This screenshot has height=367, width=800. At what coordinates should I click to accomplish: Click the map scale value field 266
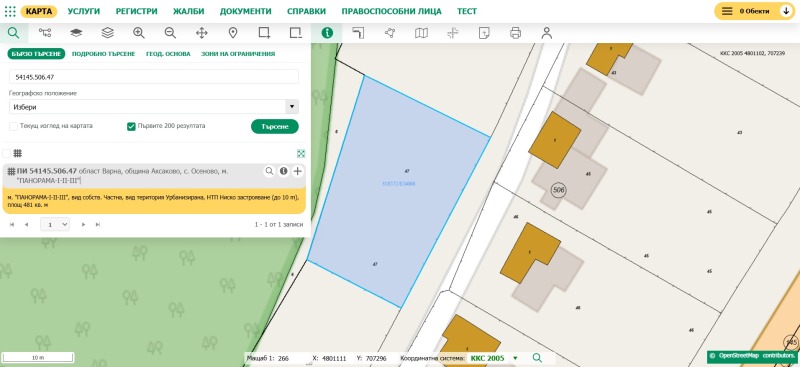pos(284,358)
